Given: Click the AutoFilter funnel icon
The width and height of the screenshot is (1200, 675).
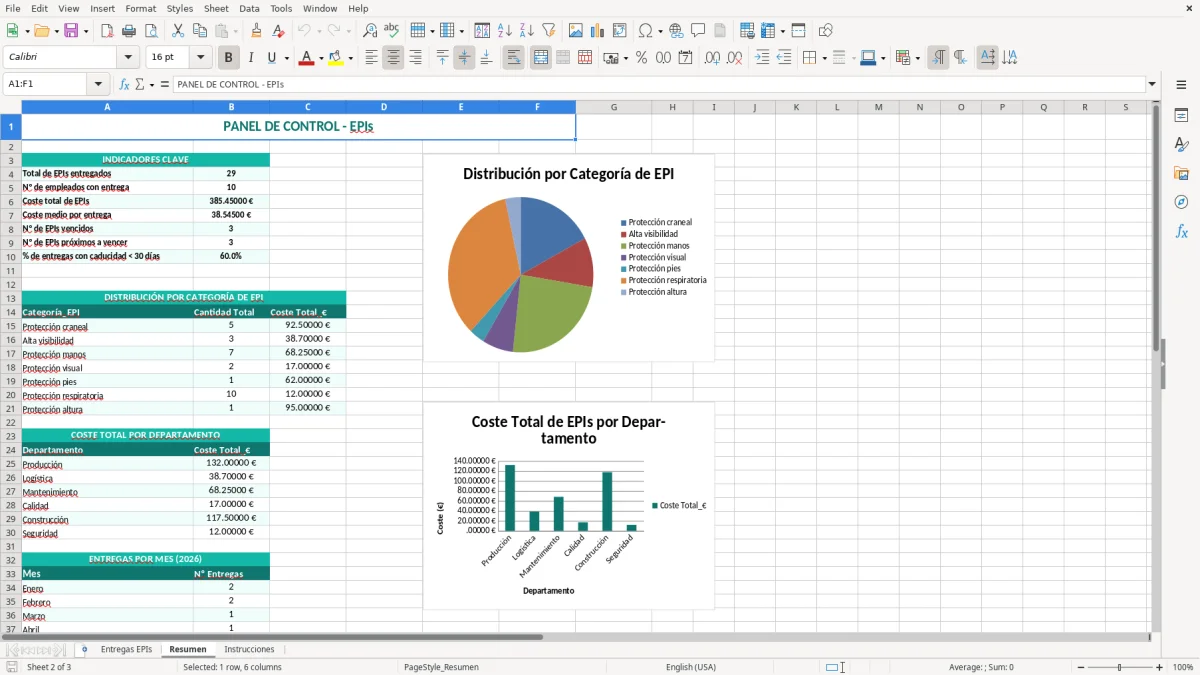Looking at the screenshot, I should (x=549, y=31).
